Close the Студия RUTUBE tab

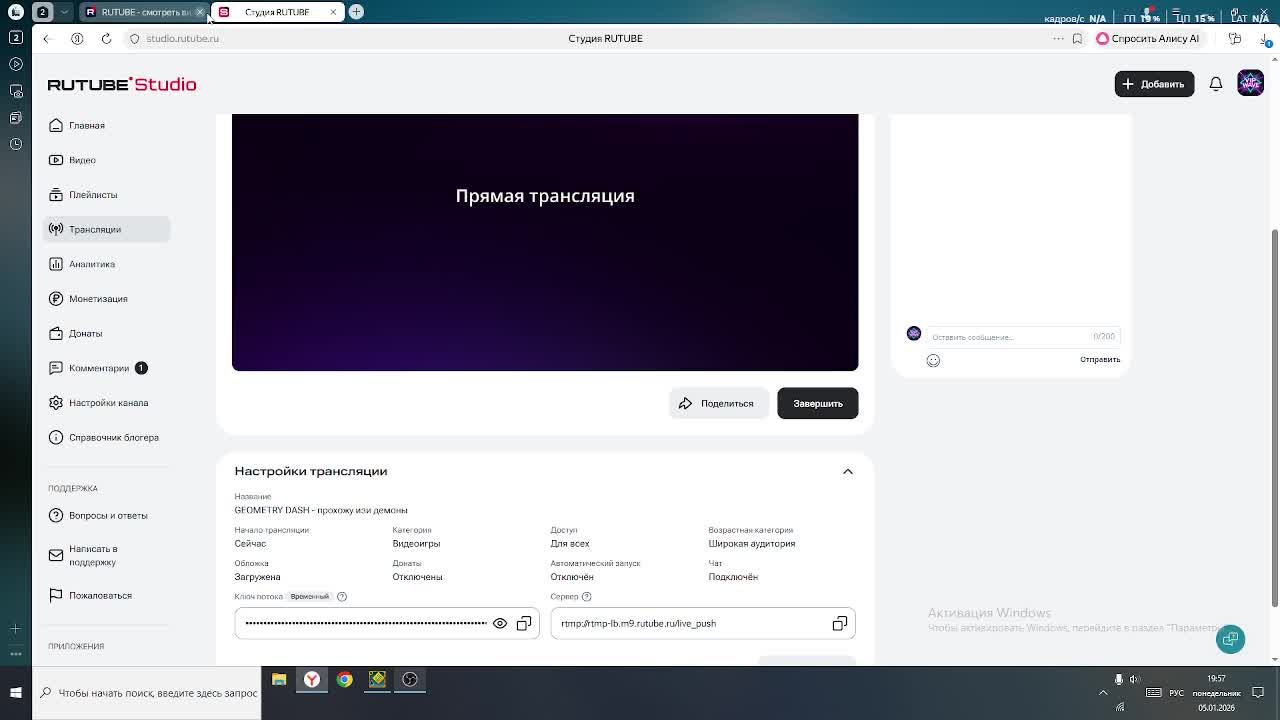333,12
